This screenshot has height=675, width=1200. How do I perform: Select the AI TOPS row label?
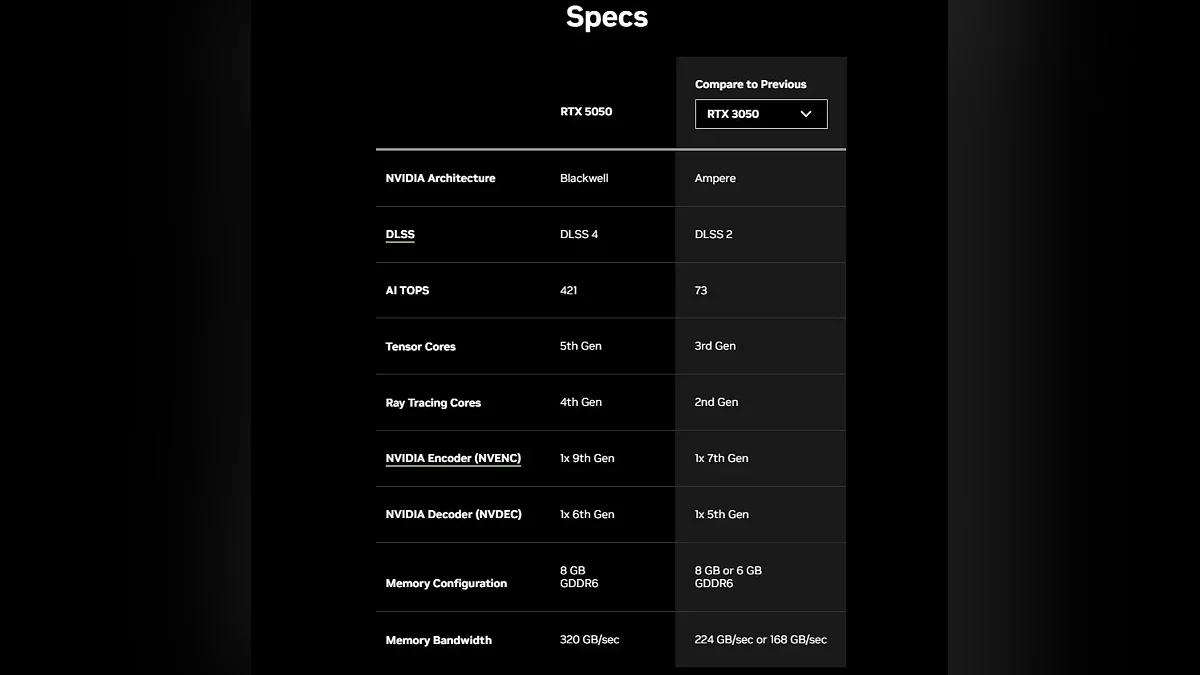(407, 290)
